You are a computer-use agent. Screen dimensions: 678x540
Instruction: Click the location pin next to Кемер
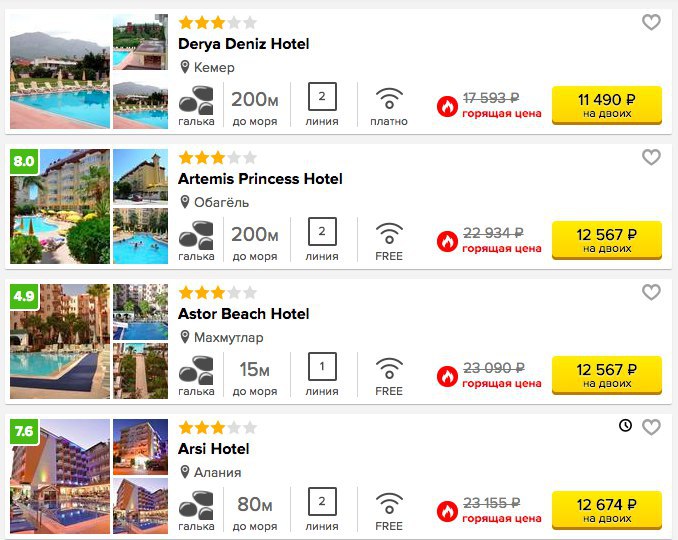[x=185, y=67]
